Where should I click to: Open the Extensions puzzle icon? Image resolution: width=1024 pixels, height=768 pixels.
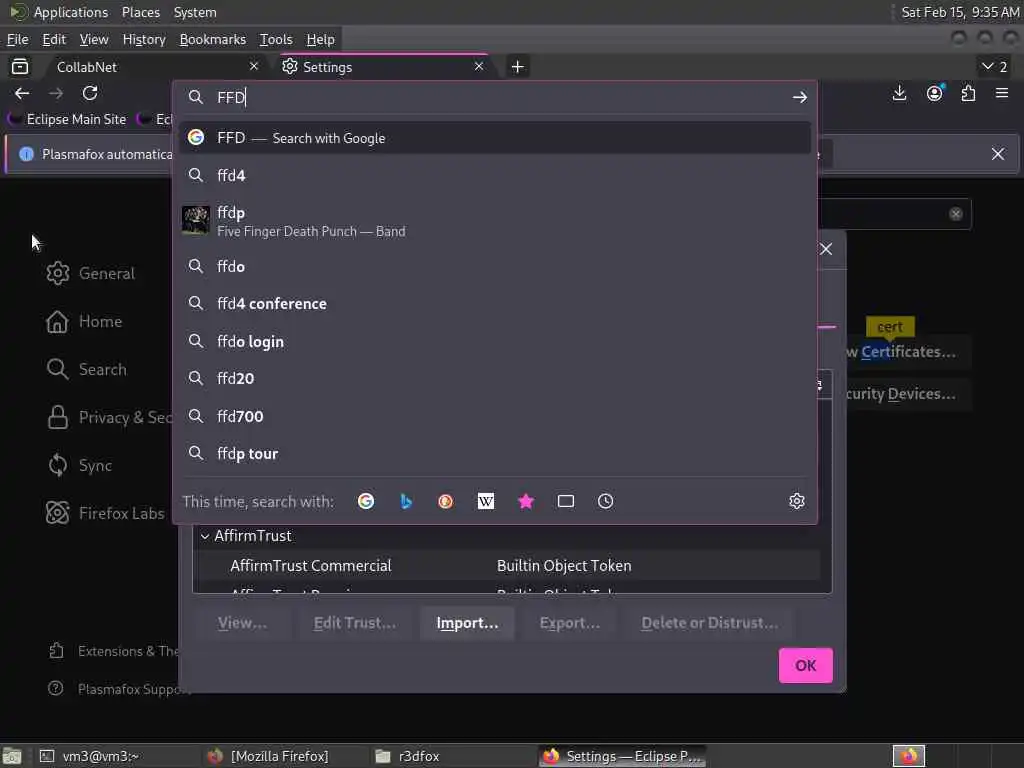pyautogui.click(x=968, y=93)
